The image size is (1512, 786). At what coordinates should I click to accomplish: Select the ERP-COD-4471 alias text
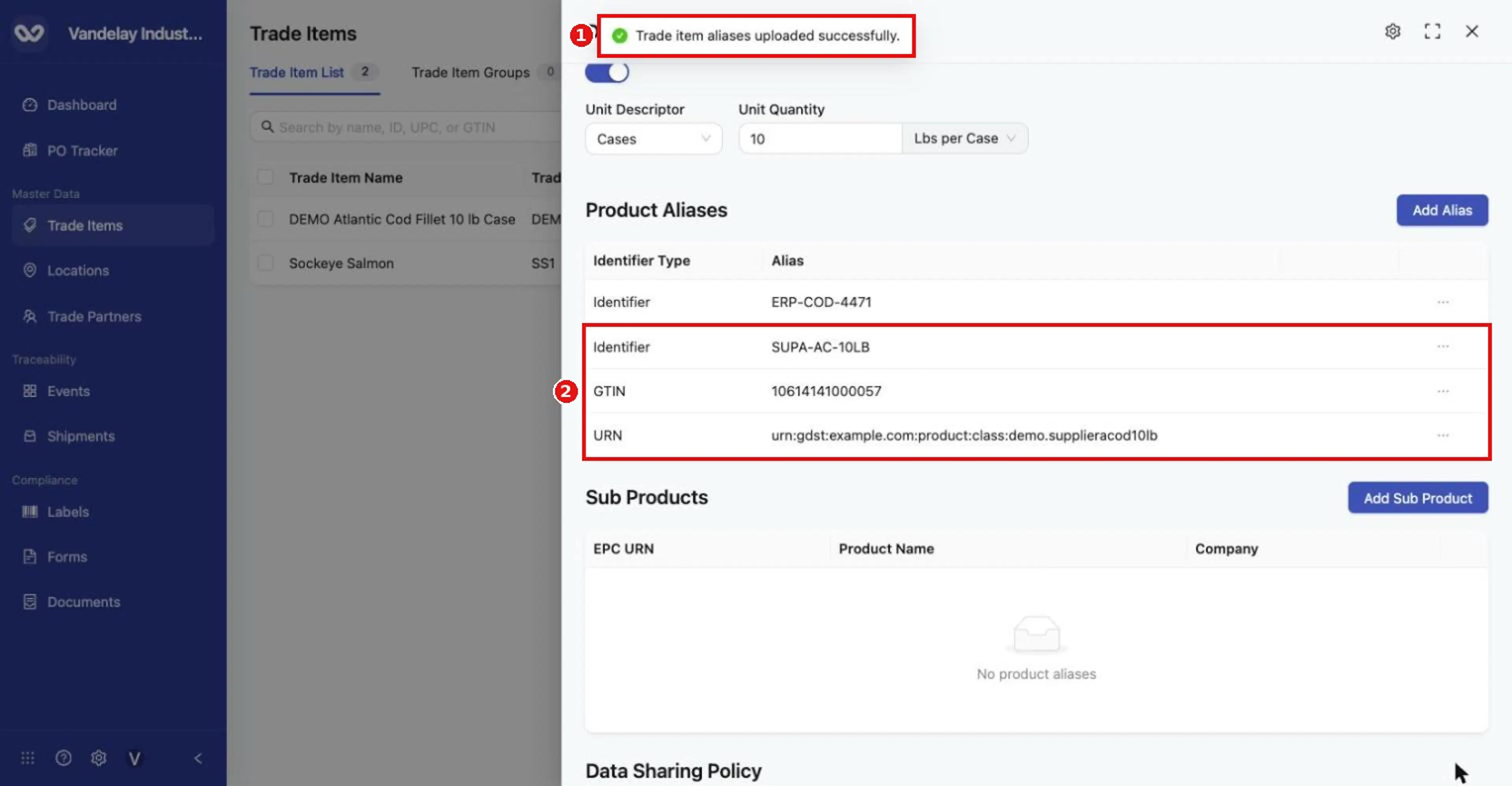(x=821, y=302)
